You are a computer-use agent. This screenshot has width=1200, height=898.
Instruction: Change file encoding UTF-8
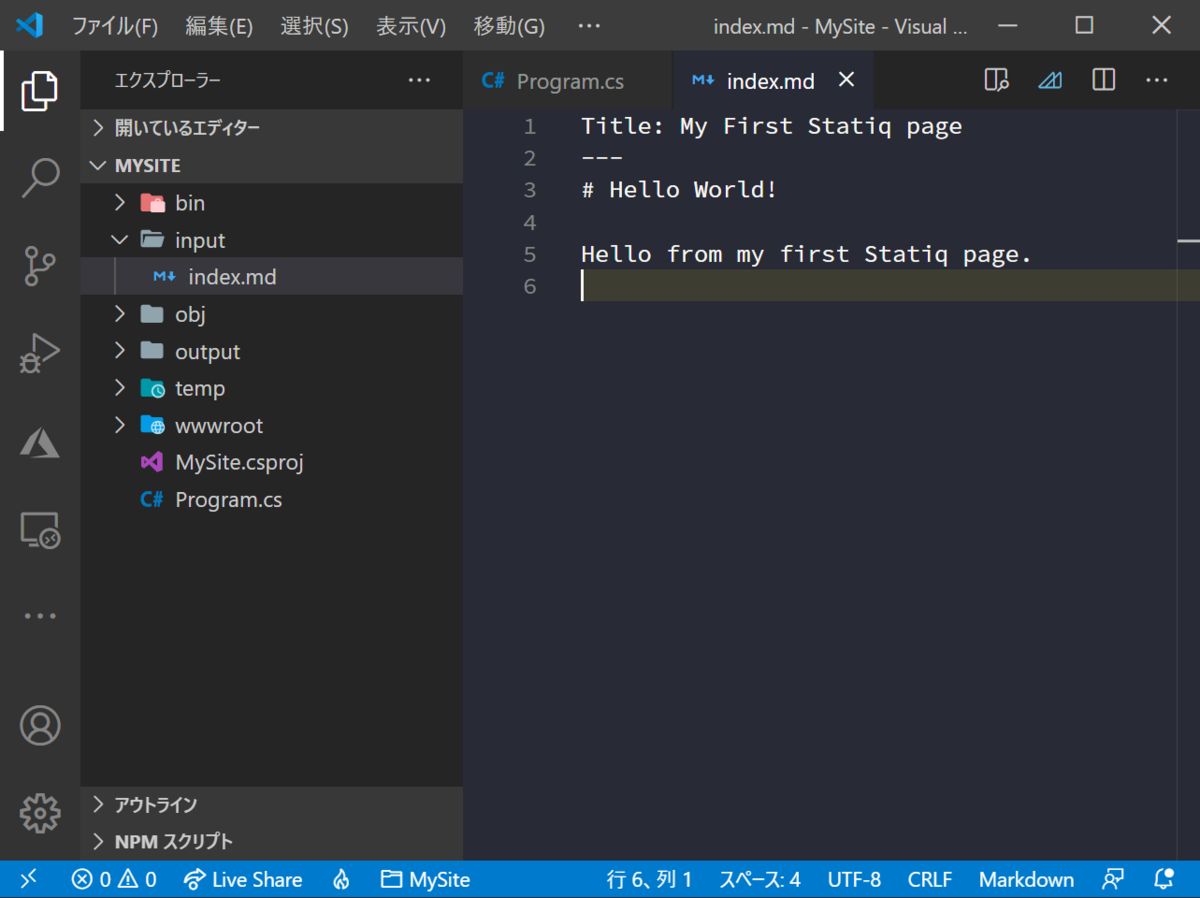click(854, 880)
